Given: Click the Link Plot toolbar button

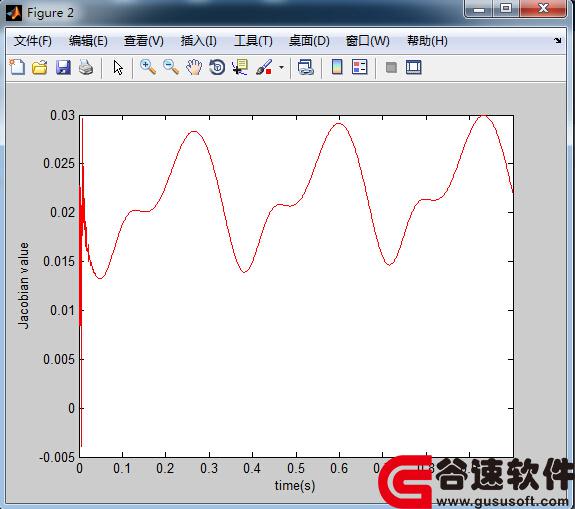Looking at the screenshot, I should (305, 67).
